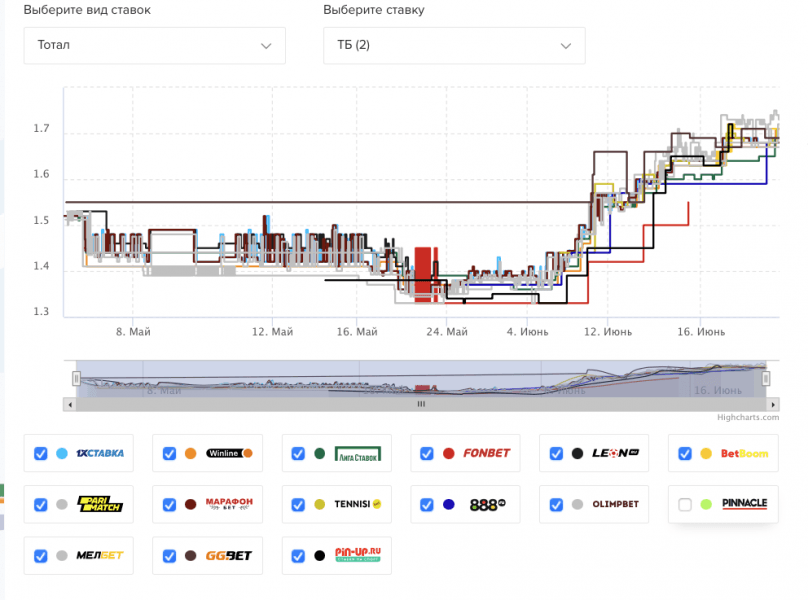Screen dimensions: 808x600
Task: Expand the ТБ (2) bet dropdown
Action: tap(454, 45)
